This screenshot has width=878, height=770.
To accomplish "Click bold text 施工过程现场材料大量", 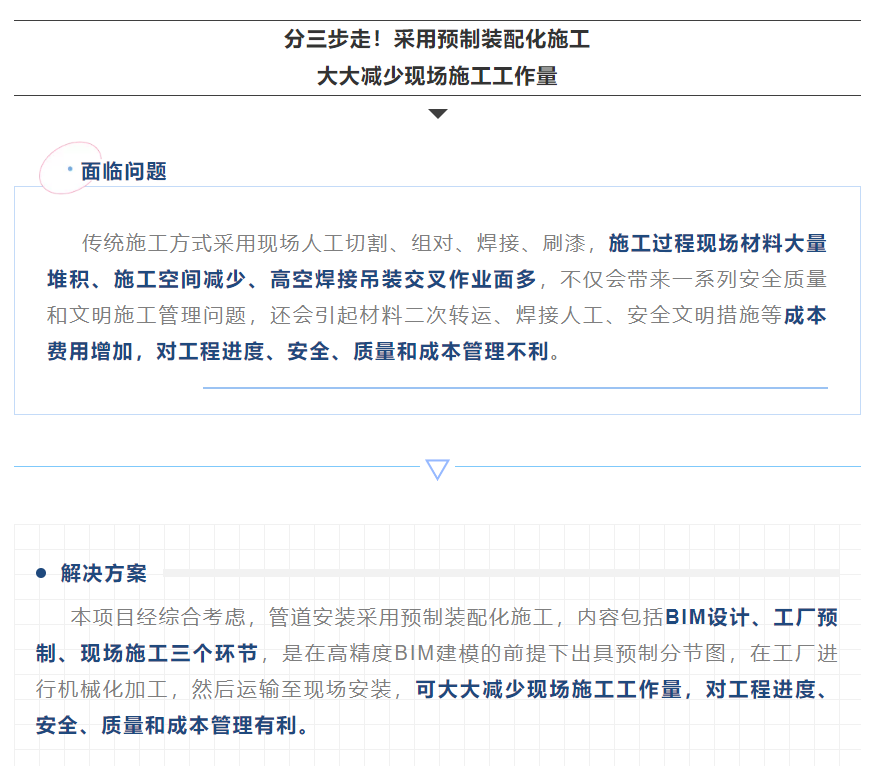I will tap(717, 243).
